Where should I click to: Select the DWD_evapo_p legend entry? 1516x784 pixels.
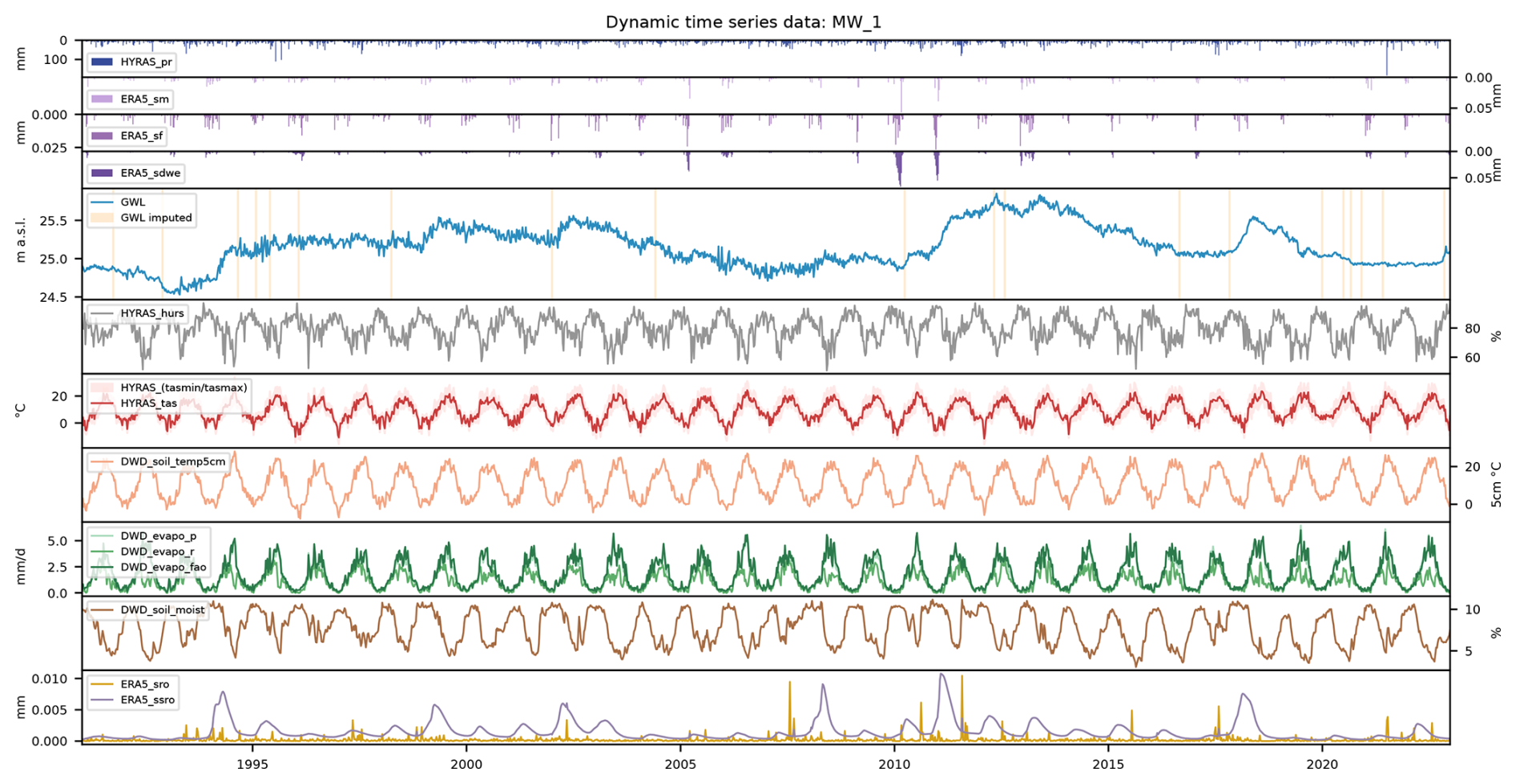tap(158, 536)
